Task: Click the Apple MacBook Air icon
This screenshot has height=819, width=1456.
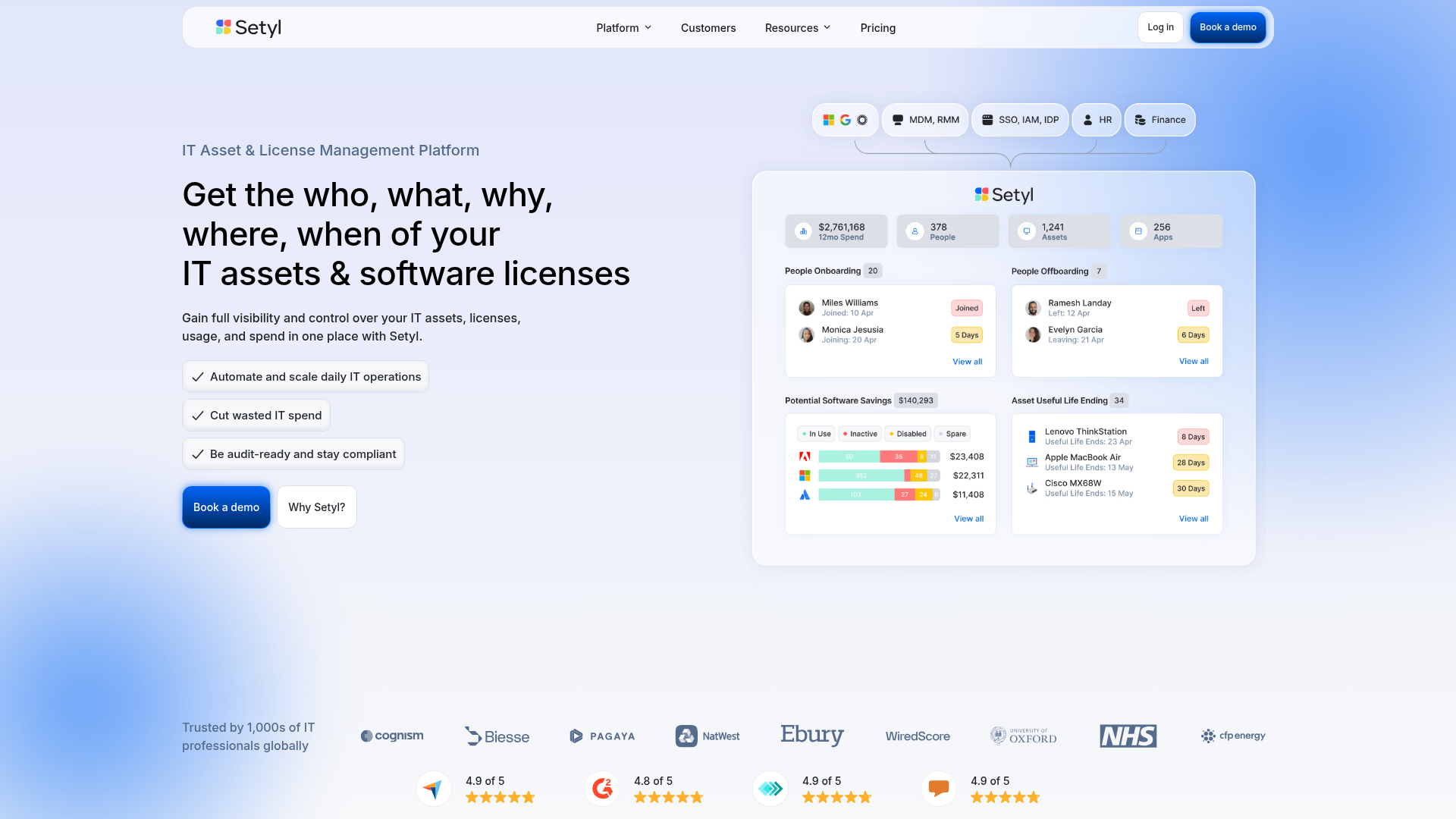Action: tap(1031, 463)
